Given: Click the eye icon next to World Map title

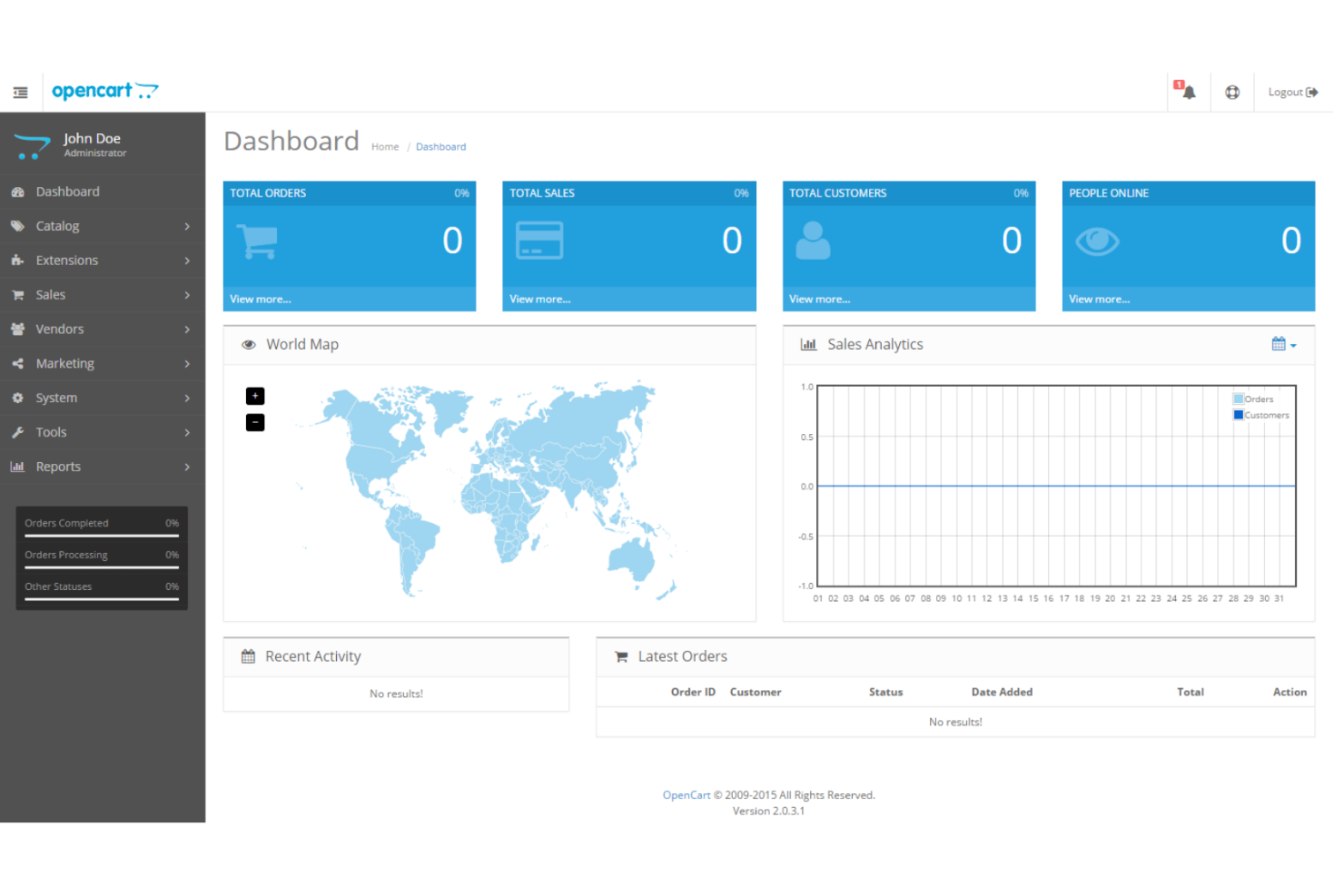Looking at the screenshot, I should click(248, 344).
